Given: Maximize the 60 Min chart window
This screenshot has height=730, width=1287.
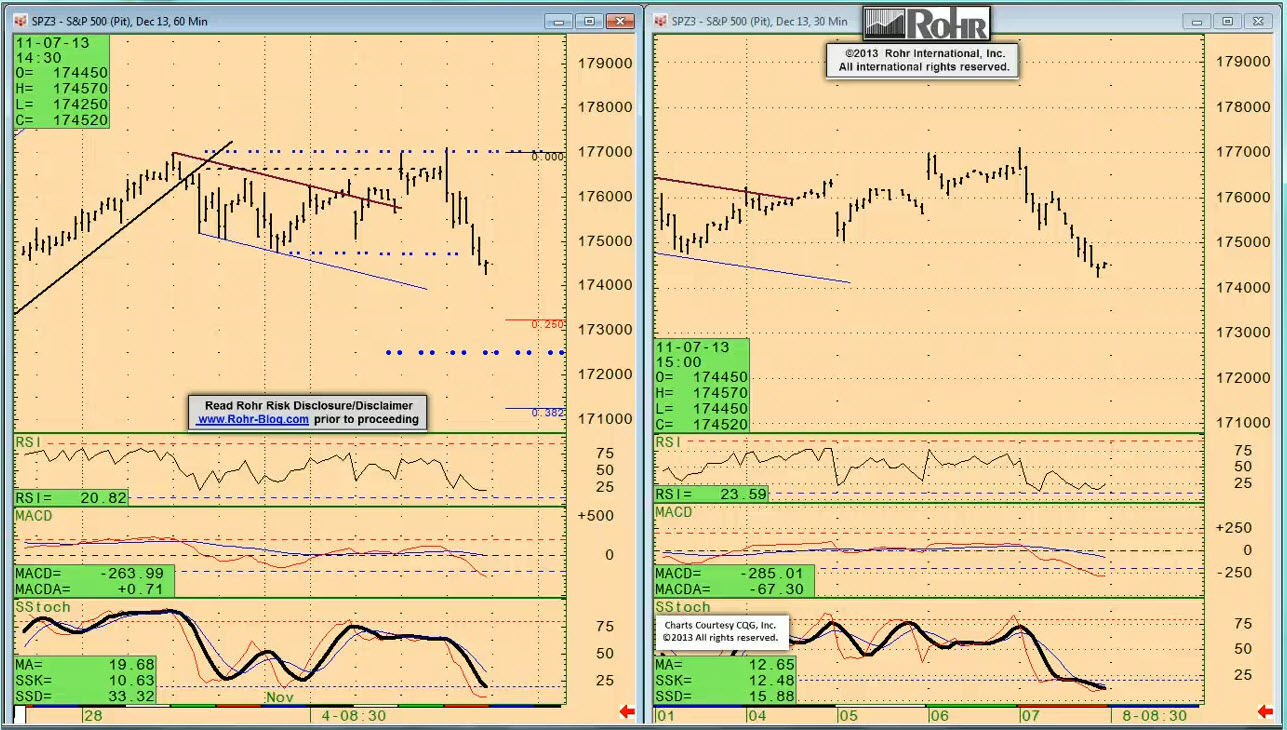Looking at the screenshot, I should click(x=590, y=21).
